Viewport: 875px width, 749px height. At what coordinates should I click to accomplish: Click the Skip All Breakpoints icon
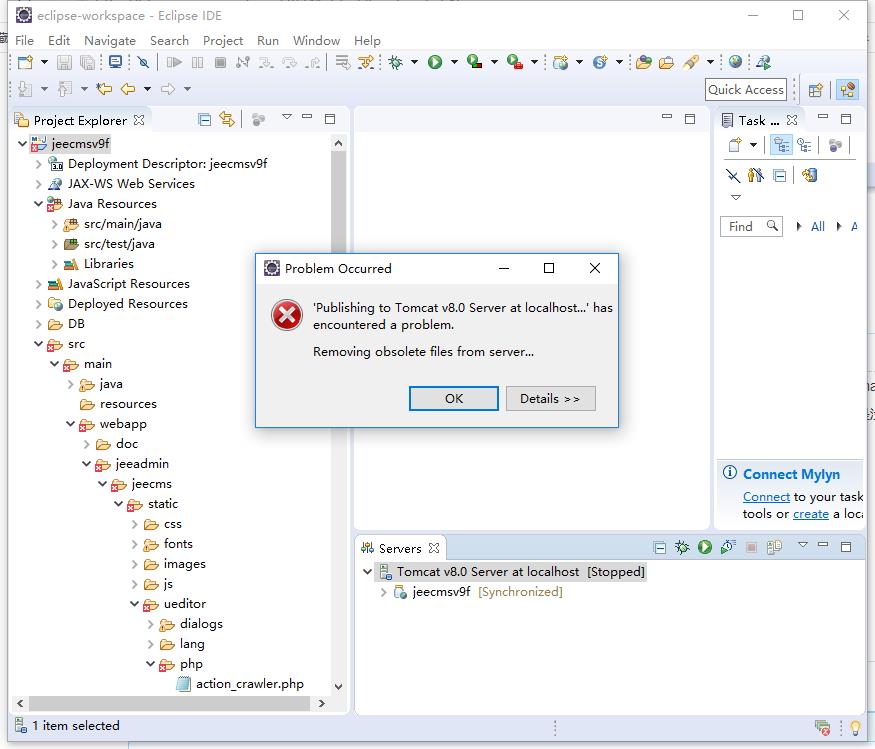tap(143, 63)
